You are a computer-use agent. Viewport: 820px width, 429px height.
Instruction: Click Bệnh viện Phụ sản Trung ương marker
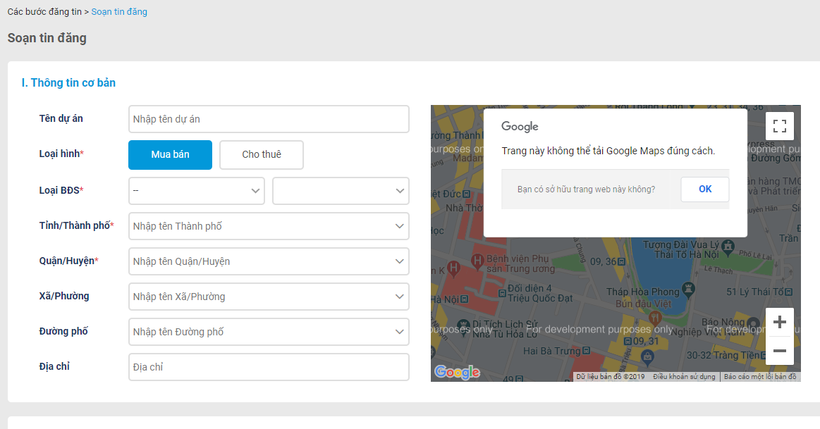point(476,260)
